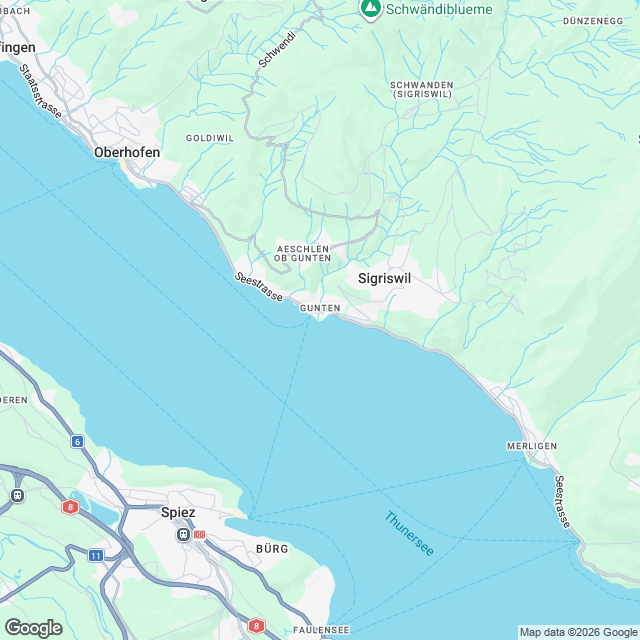Viewport: 640px width, 640px height.
Task: Click the Thunersee lake label
Action: click(x=409, y=533)
